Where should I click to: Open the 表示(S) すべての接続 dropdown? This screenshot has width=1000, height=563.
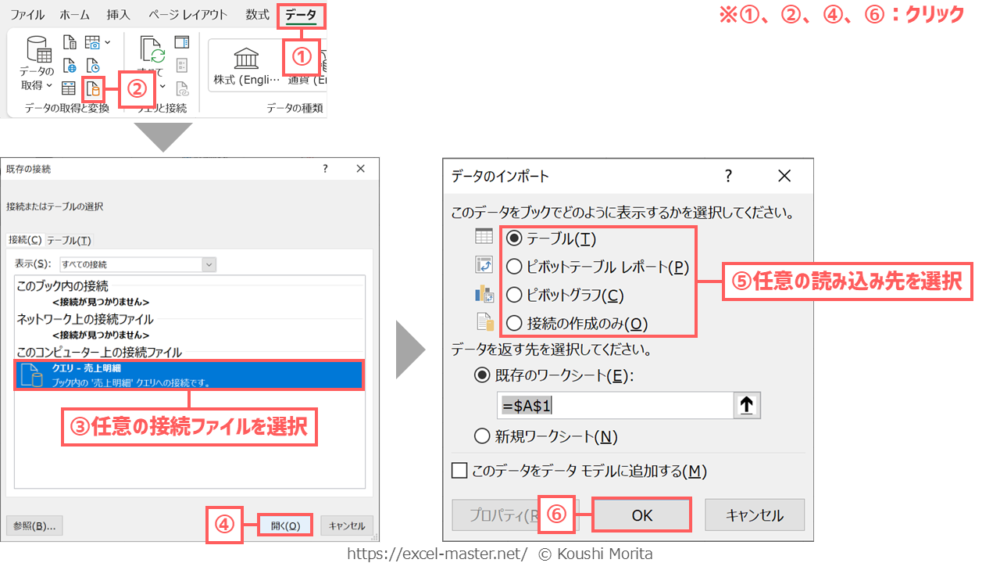click(209, 264)
